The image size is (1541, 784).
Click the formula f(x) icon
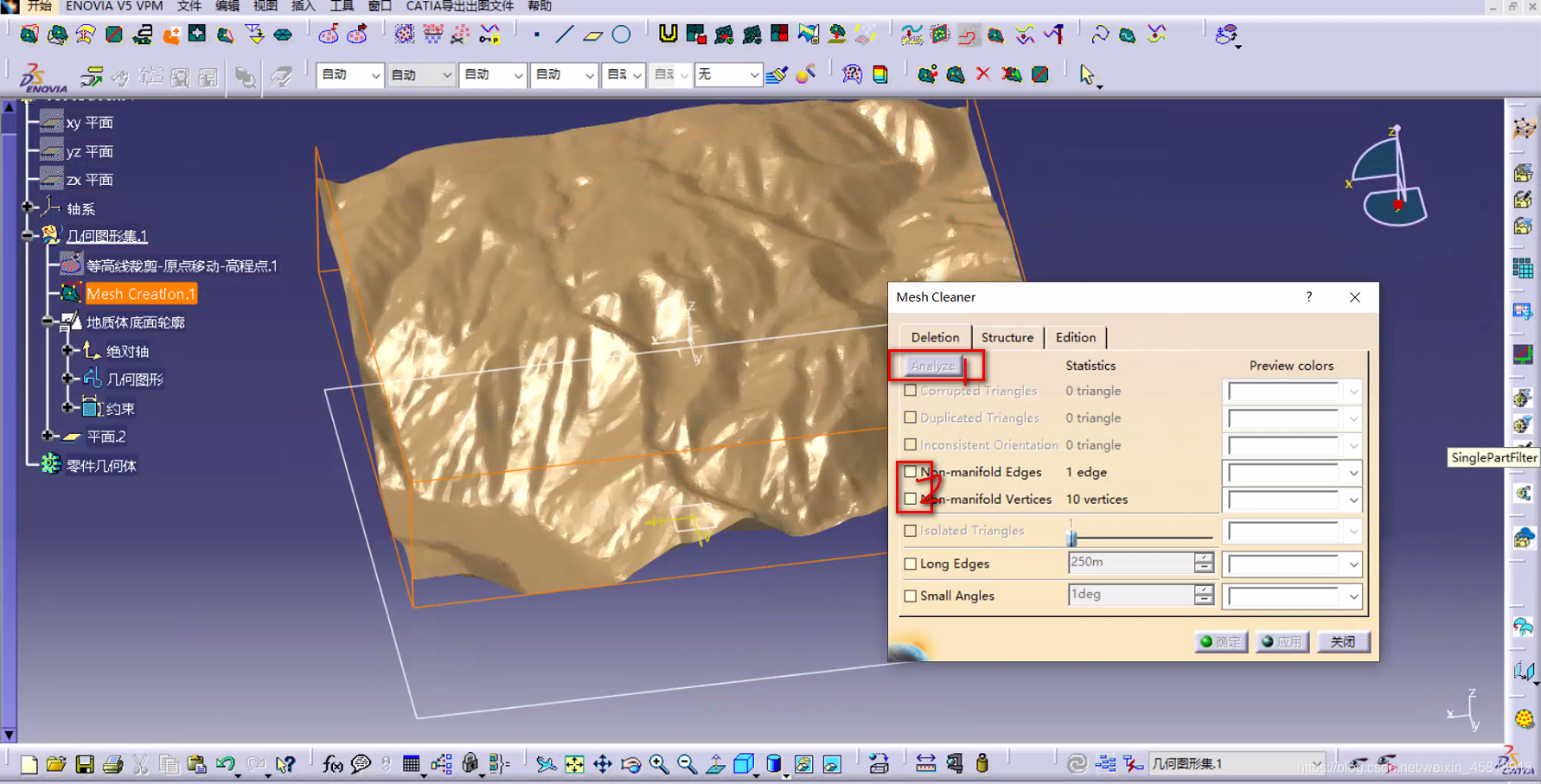click(x=332, y=764)
